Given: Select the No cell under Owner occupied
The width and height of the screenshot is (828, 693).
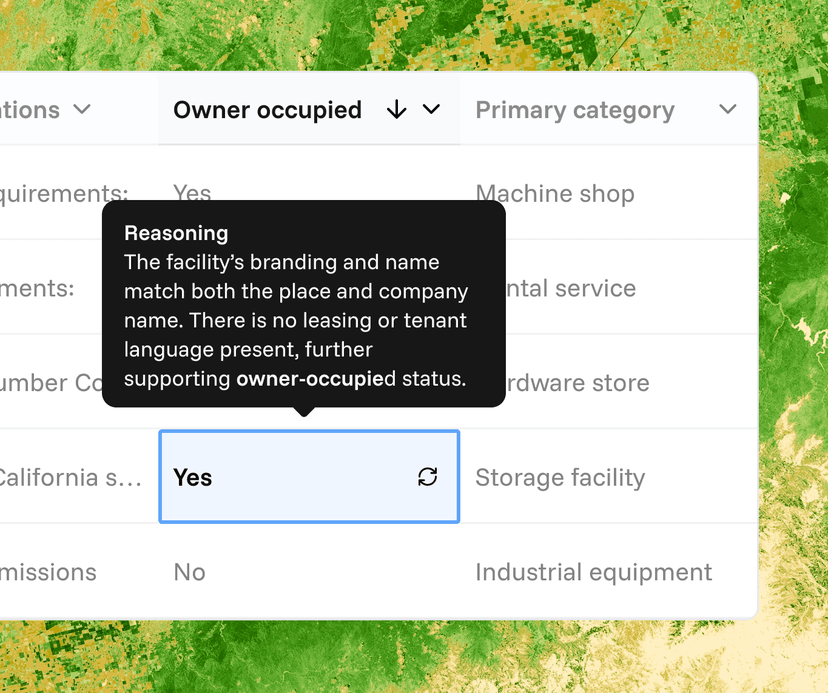Looking at the screenshot, I should [189, 572].
